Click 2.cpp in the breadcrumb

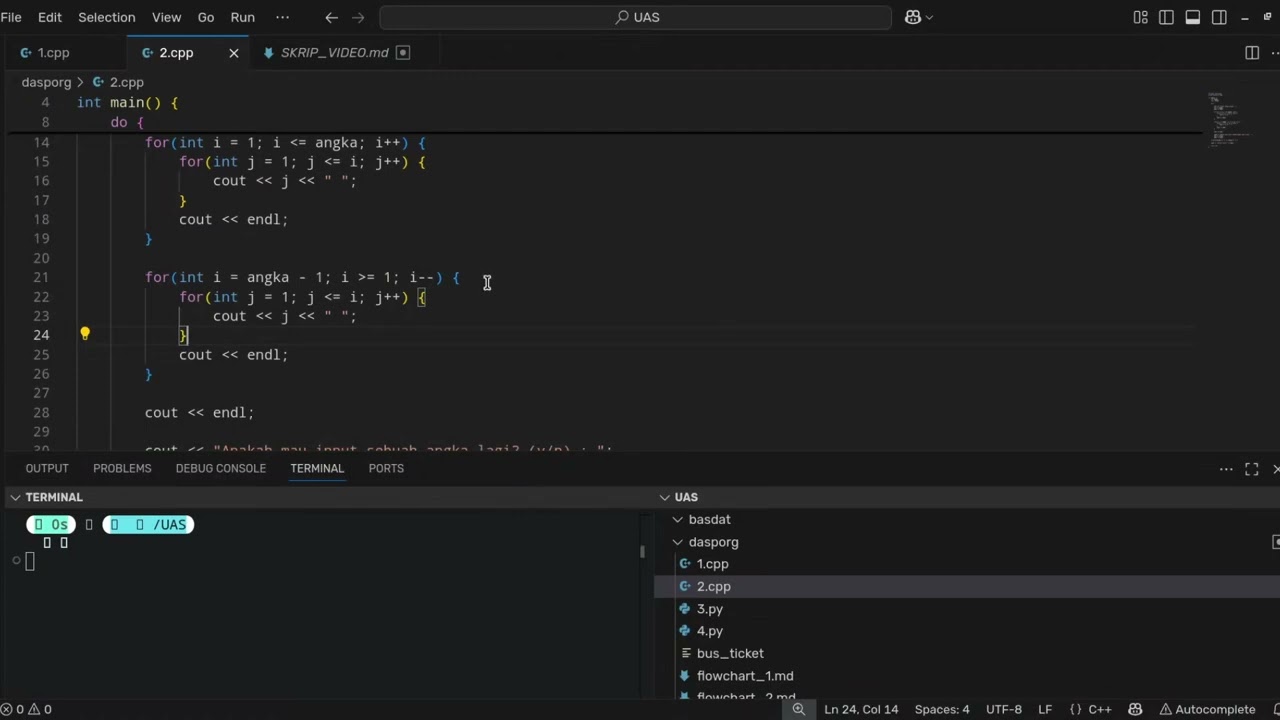pyautogui.click(x=126, y=82)
